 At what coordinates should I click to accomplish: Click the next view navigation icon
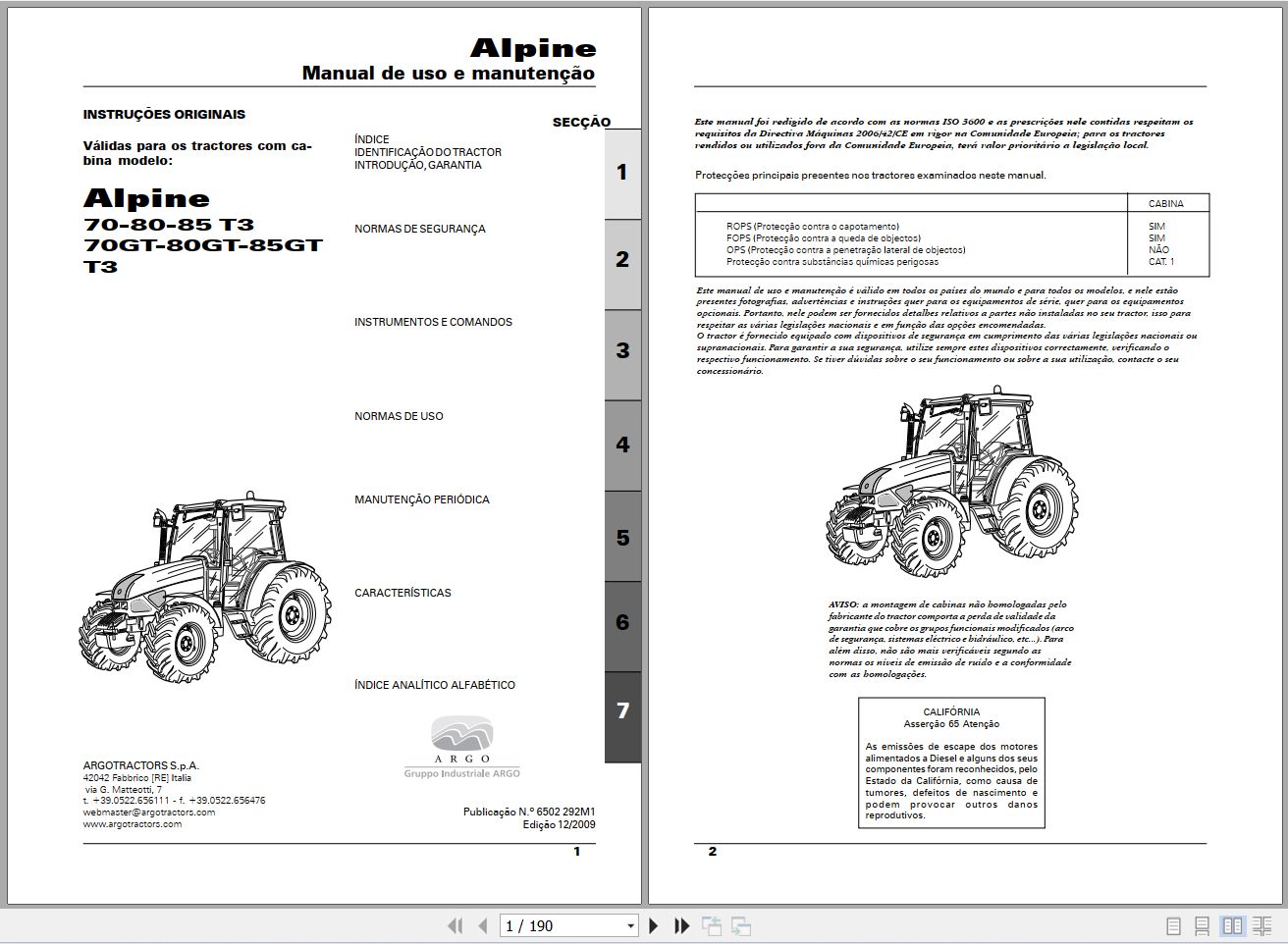[741, 925]
